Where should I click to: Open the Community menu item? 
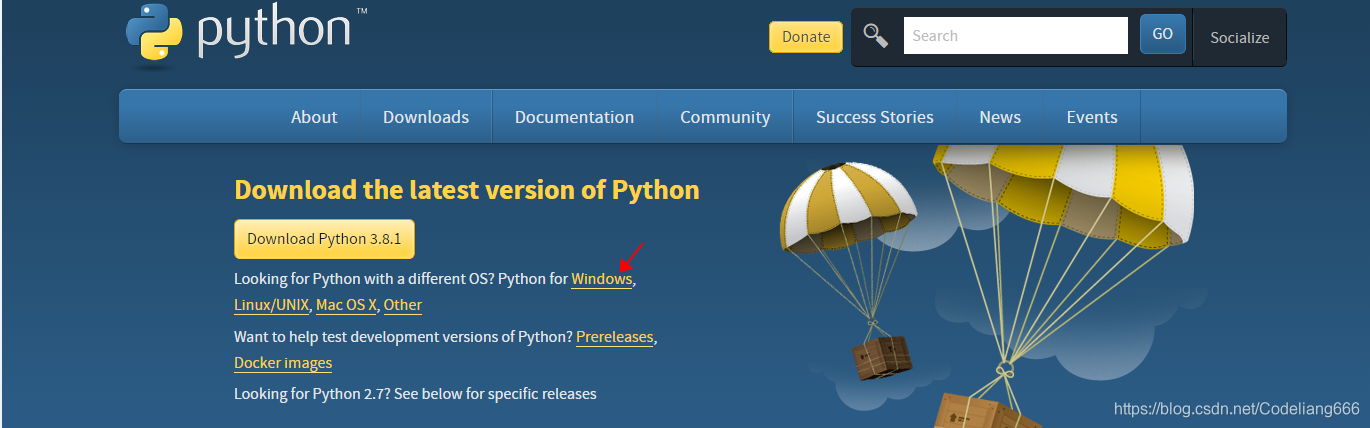click(725, 117)
